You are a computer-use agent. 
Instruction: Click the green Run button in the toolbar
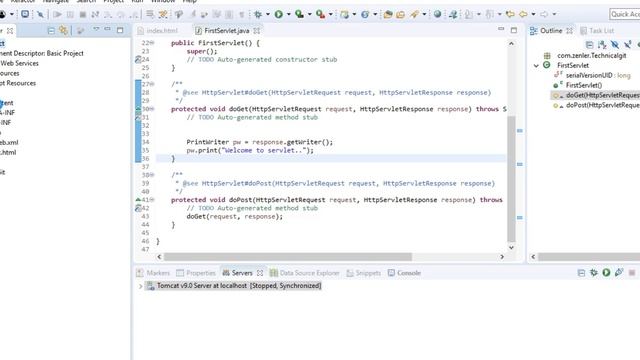tap(279, 15)
